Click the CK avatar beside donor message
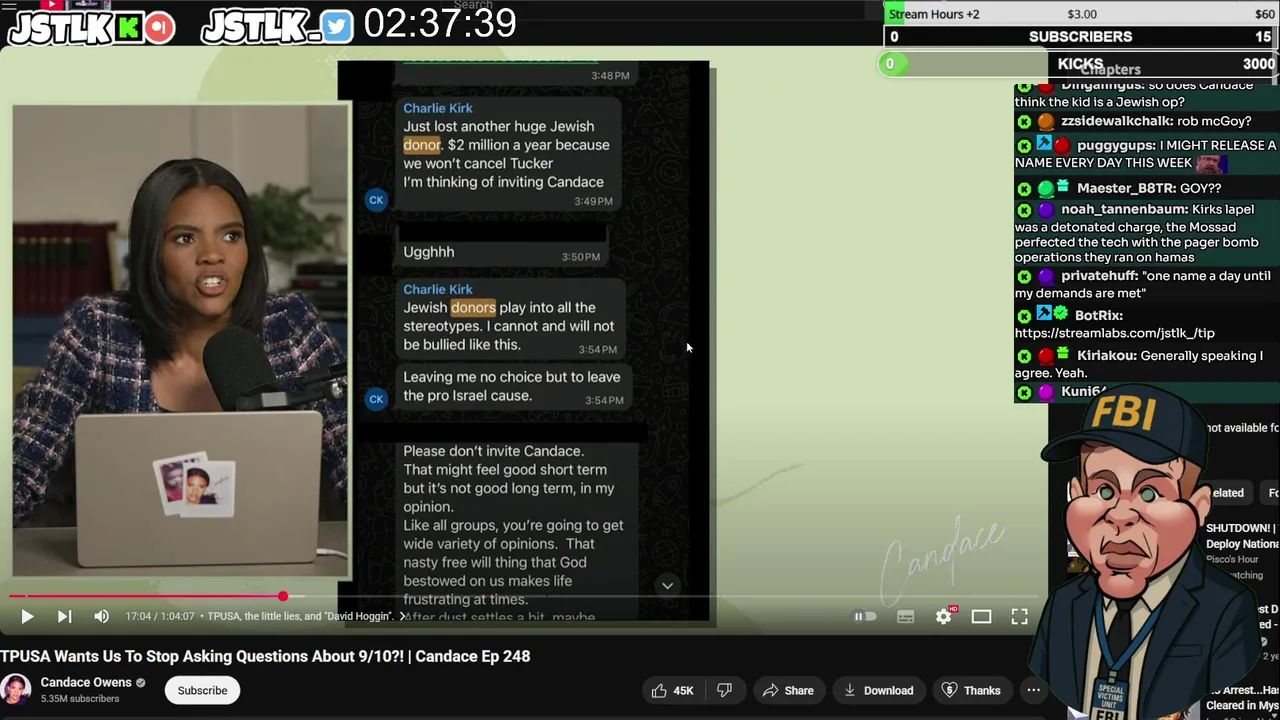The height and width of the screenshot is (720, 1280). 376,200
